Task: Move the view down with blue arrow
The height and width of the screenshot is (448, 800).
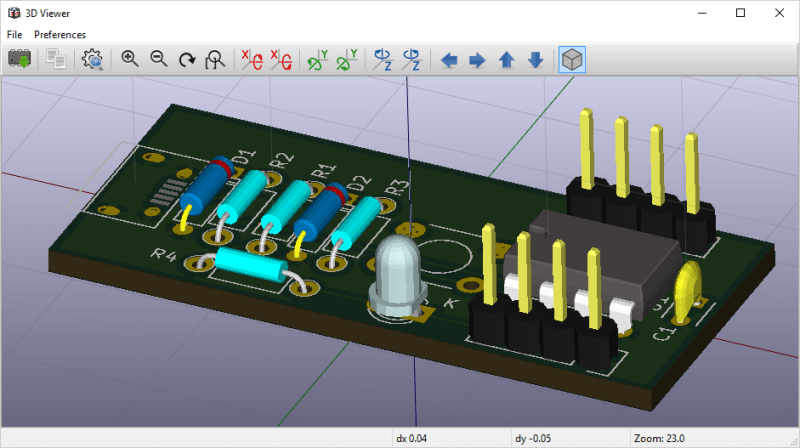Action: [535, 60]
